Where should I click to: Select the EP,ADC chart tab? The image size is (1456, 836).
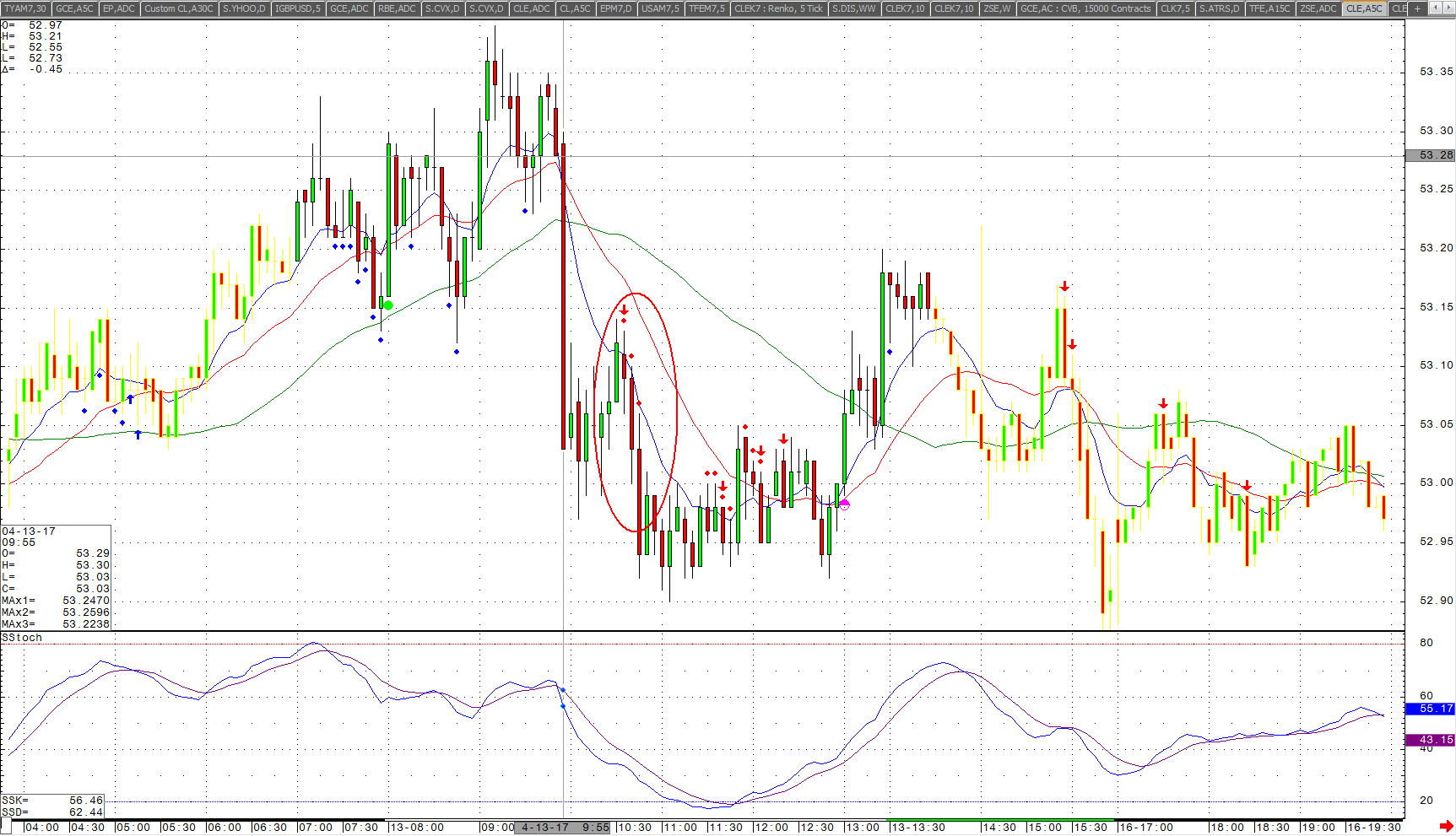coord(118,8)
